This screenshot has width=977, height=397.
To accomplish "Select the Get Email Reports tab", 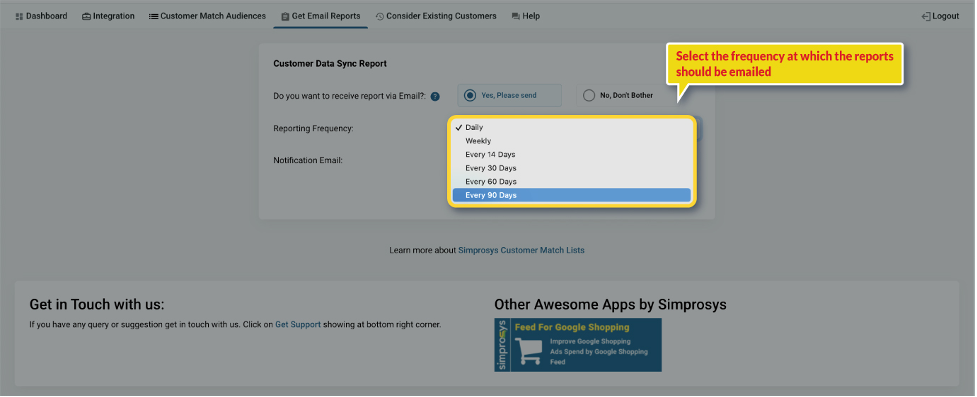I will click(x=320, y=16).
